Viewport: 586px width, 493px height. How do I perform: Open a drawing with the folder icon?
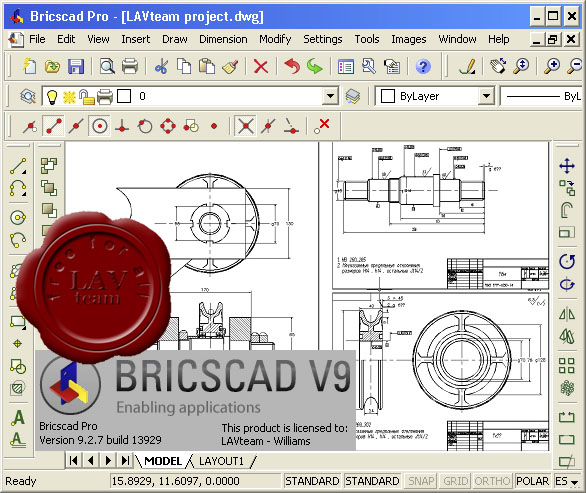(52, 67)
